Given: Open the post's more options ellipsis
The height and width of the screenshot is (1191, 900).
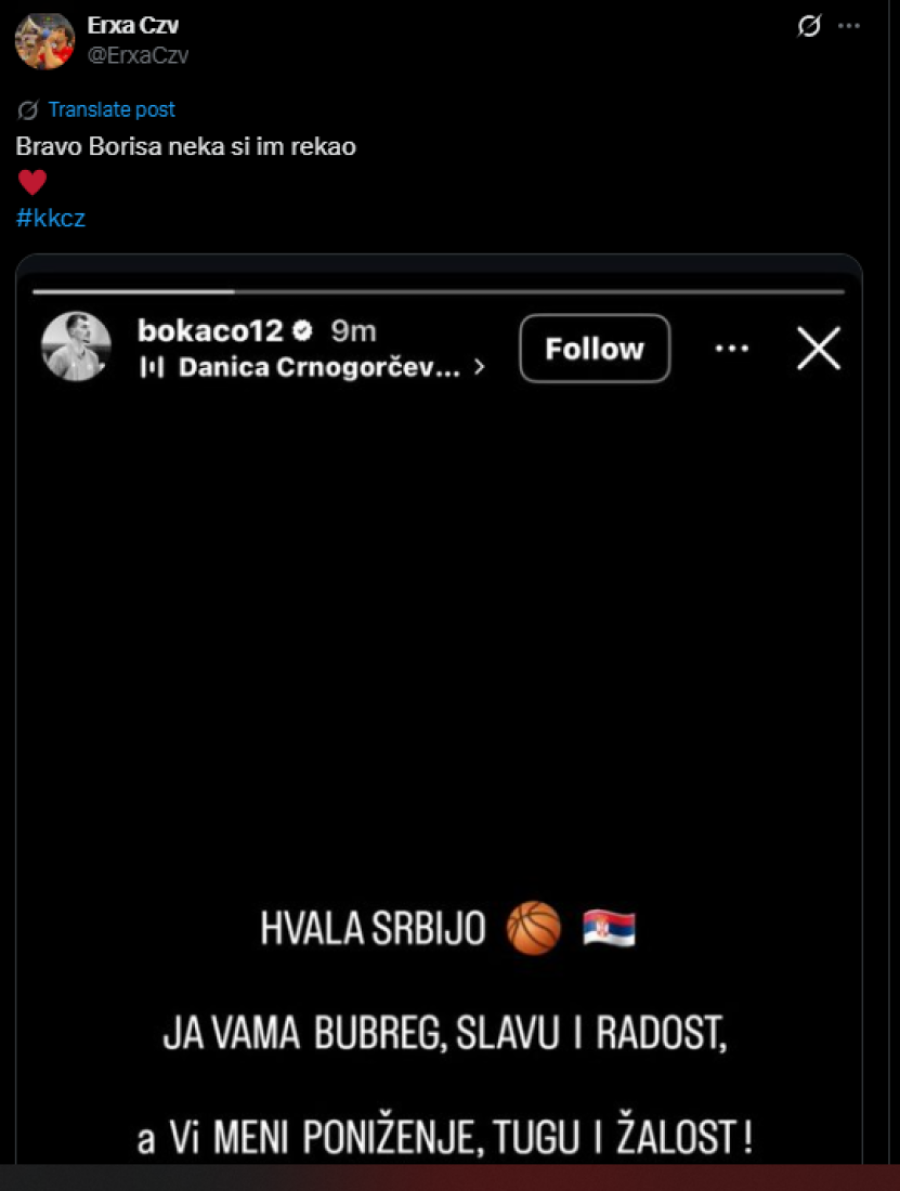Looking at the screenshot, I should (x=848, y=26).
